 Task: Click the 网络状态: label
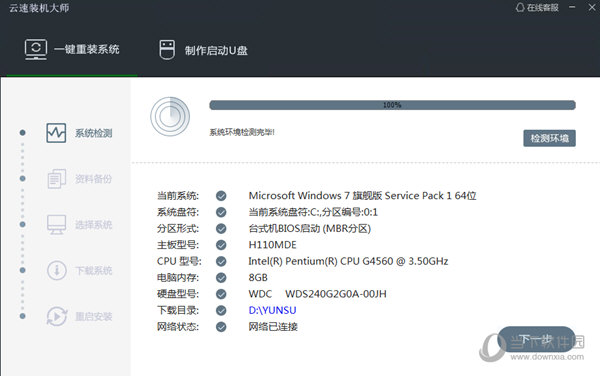click(x=178, y=327)
